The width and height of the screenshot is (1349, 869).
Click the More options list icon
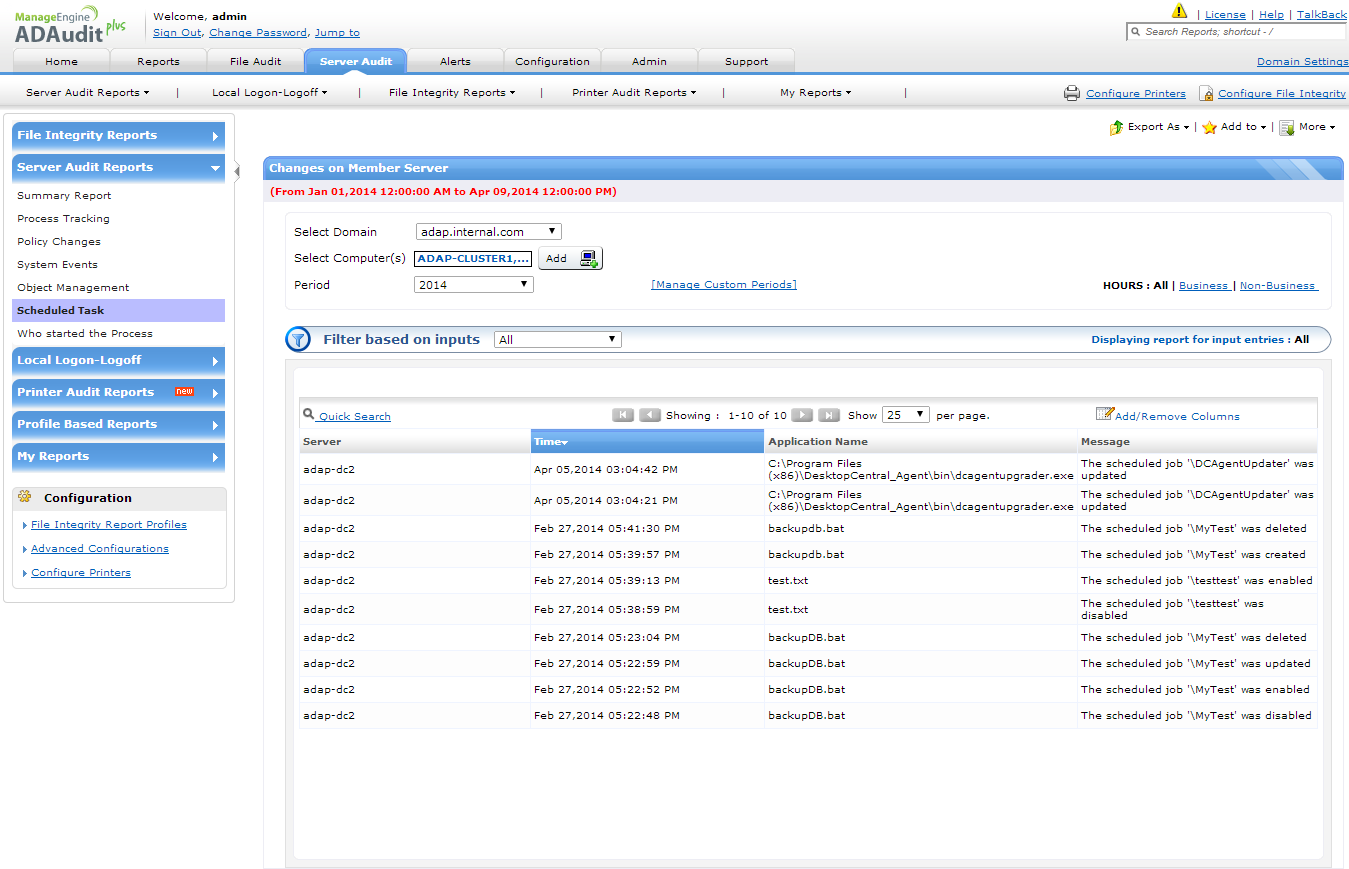1287,127
